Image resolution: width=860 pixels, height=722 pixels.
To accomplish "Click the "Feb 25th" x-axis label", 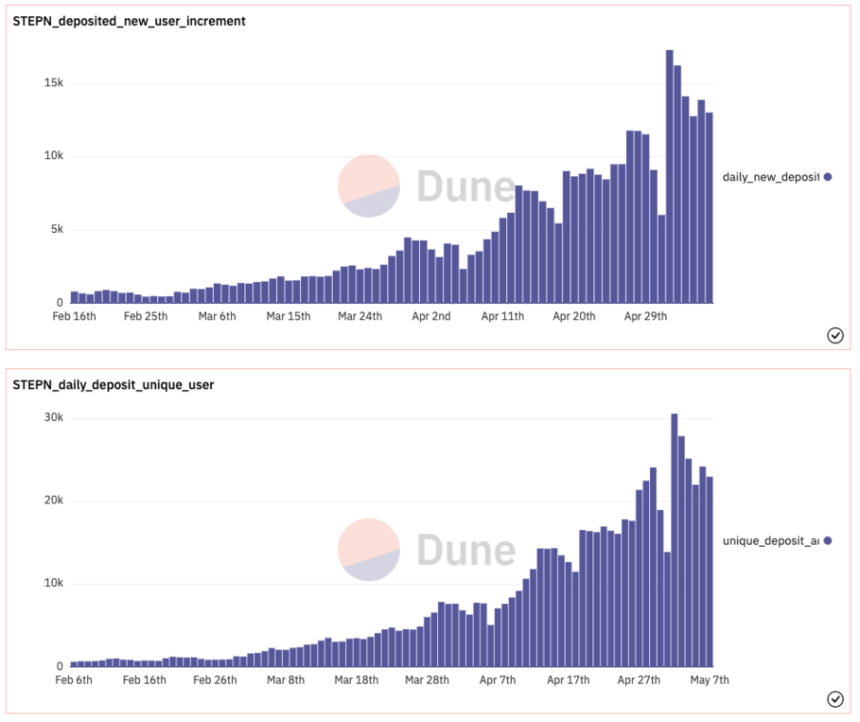I will click(x=145, y=317).
